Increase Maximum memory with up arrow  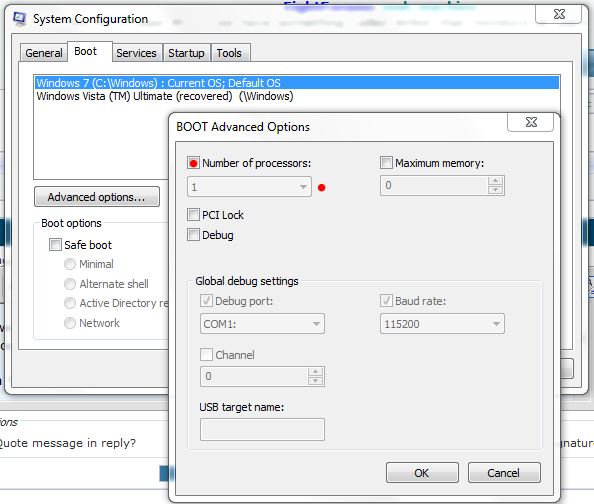click(496, 180)
